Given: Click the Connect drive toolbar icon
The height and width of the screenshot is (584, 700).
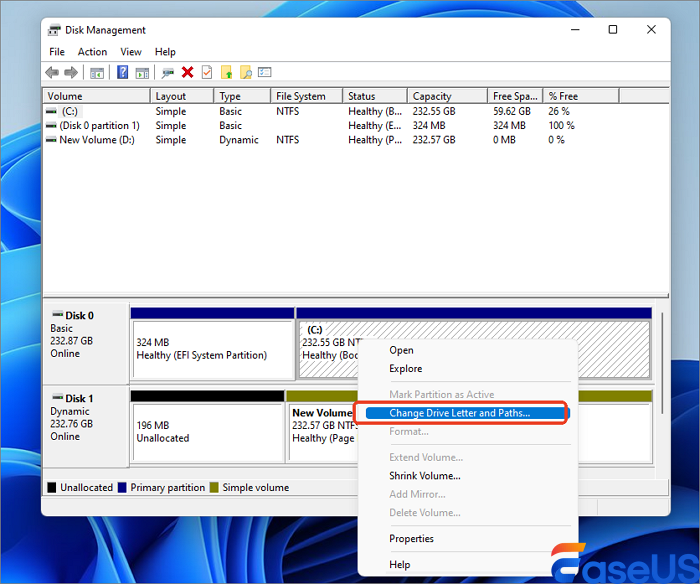Looking at the screenshot, I should [x=167, y=73].
